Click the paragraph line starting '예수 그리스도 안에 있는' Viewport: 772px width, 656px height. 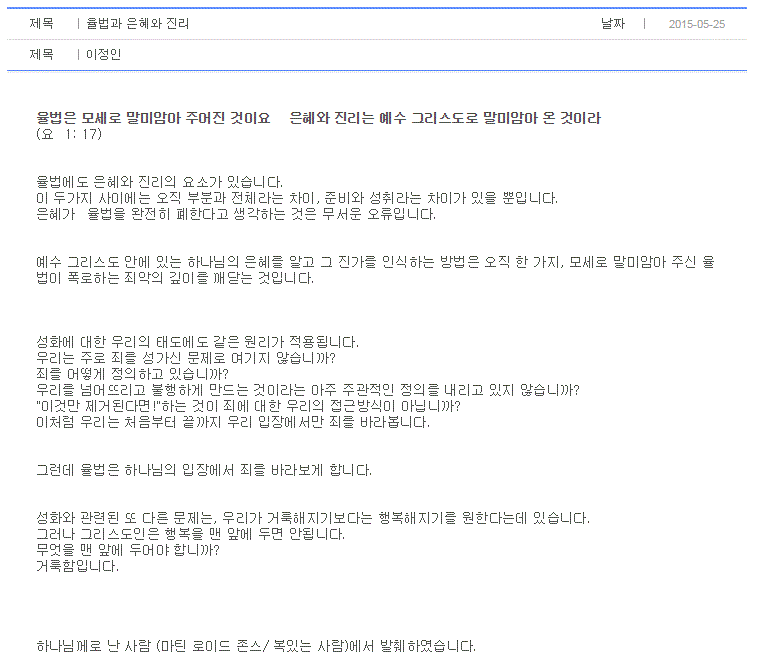[375, 262]
